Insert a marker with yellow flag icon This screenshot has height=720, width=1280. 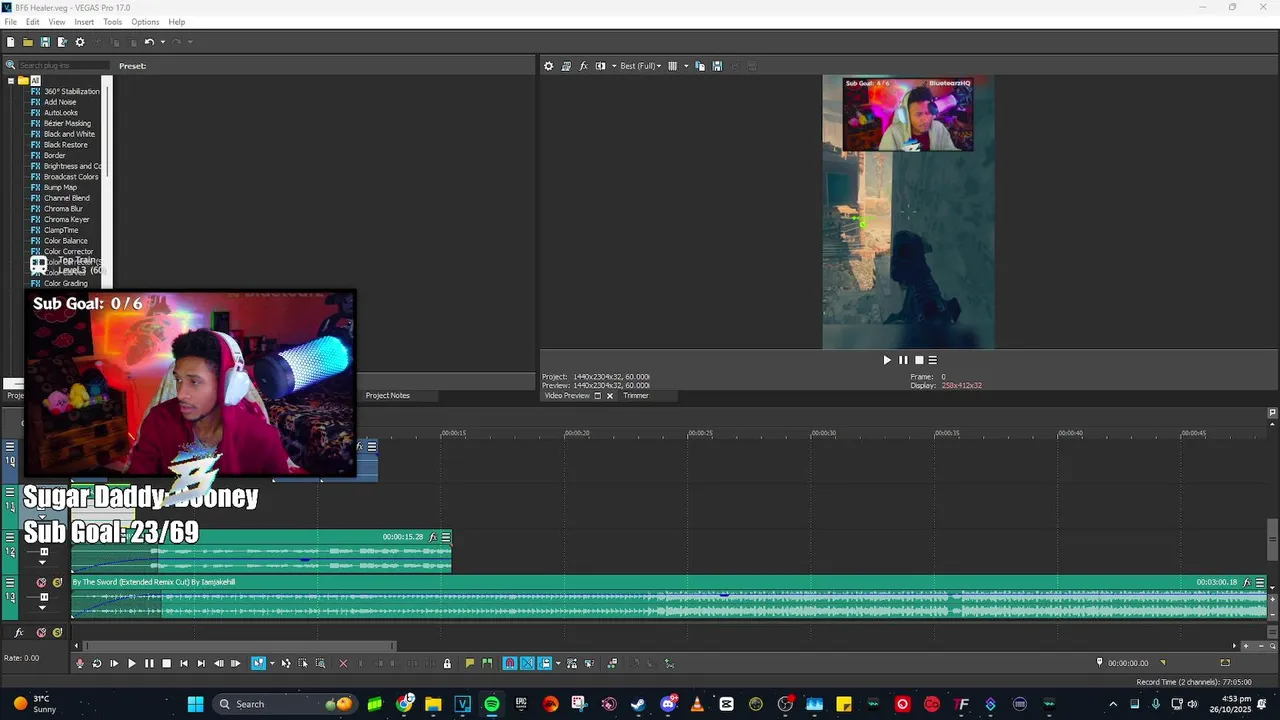[470, 663]
